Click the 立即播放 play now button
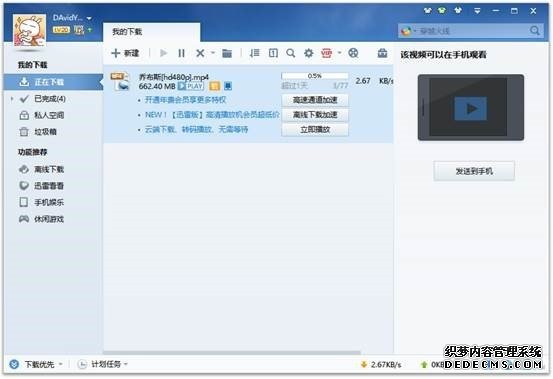 pos(315,130)
